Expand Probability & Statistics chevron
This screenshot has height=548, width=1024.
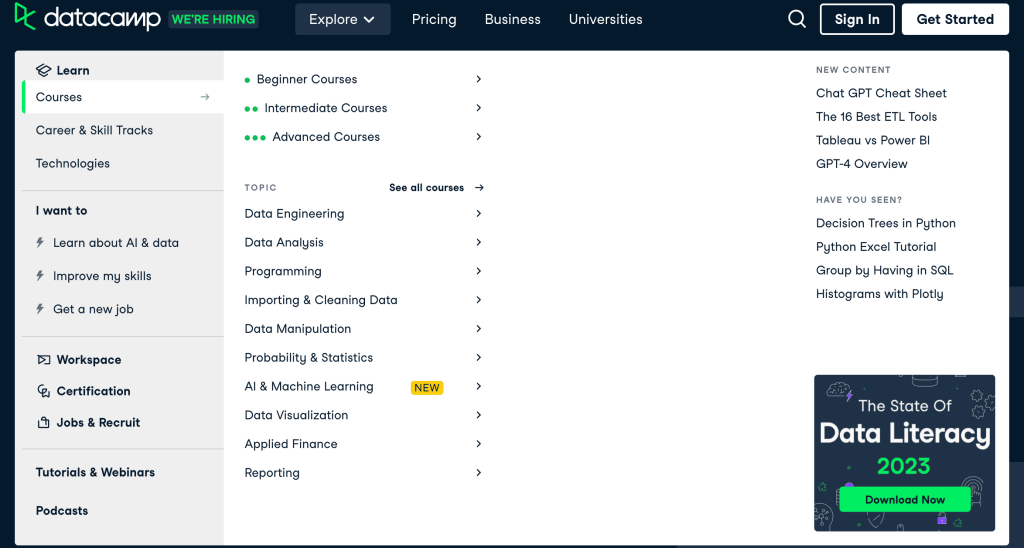(x=479, y=357)
